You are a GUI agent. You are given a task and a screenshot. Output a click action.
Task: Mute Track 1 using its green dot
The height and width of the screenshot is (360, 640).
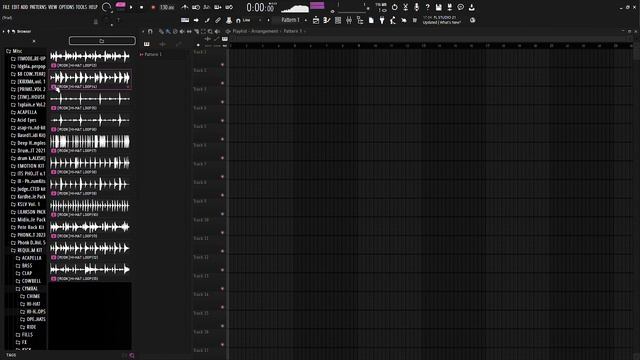pyautogui.click(x=222, y=64)
